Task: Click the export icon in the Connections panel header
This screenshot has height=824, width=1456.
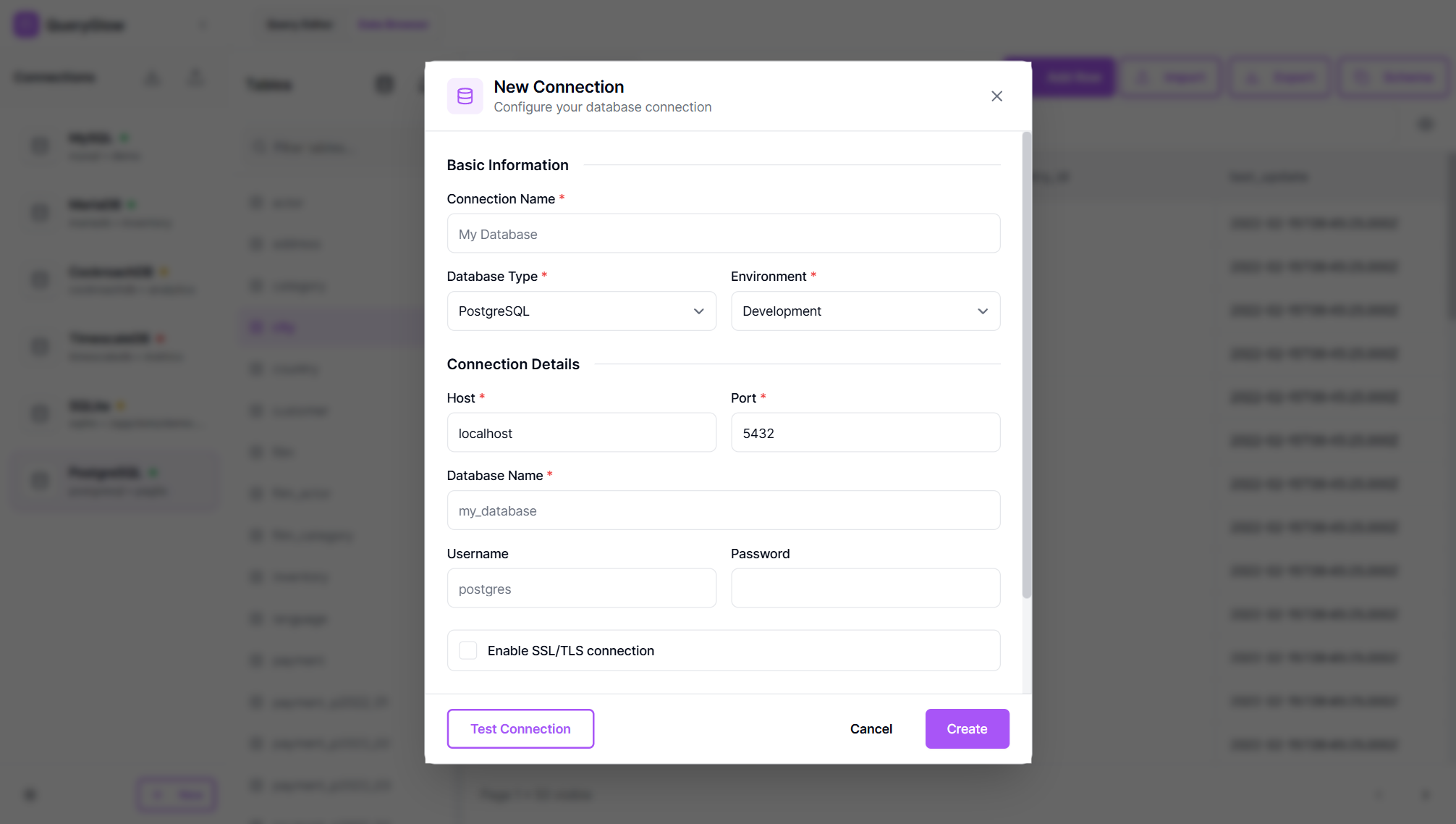Action: tap(195, 77)
